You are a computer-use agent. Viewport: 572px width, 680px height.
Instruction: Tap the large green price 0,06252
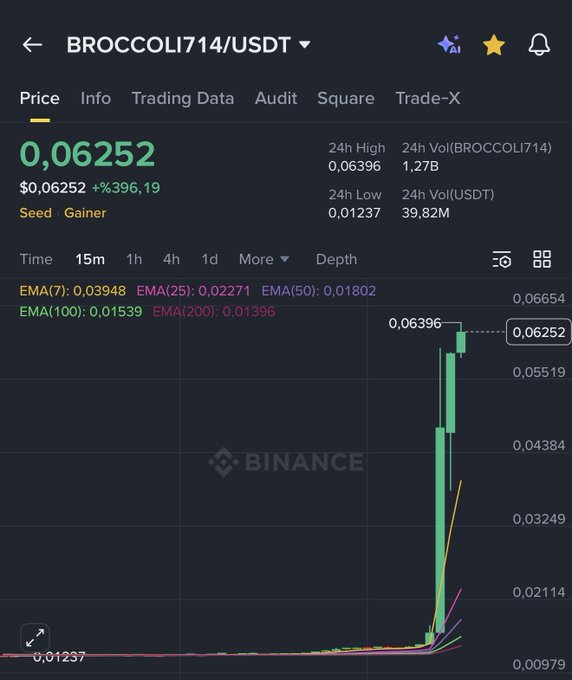pyautogui.click(x=87, y=154)
